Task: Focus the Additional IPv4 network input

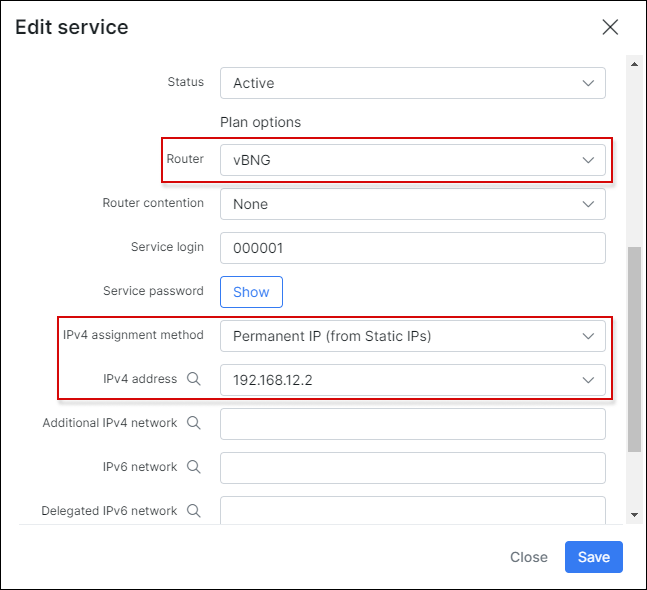Action: pyautogui.click(x=413, y=424)
